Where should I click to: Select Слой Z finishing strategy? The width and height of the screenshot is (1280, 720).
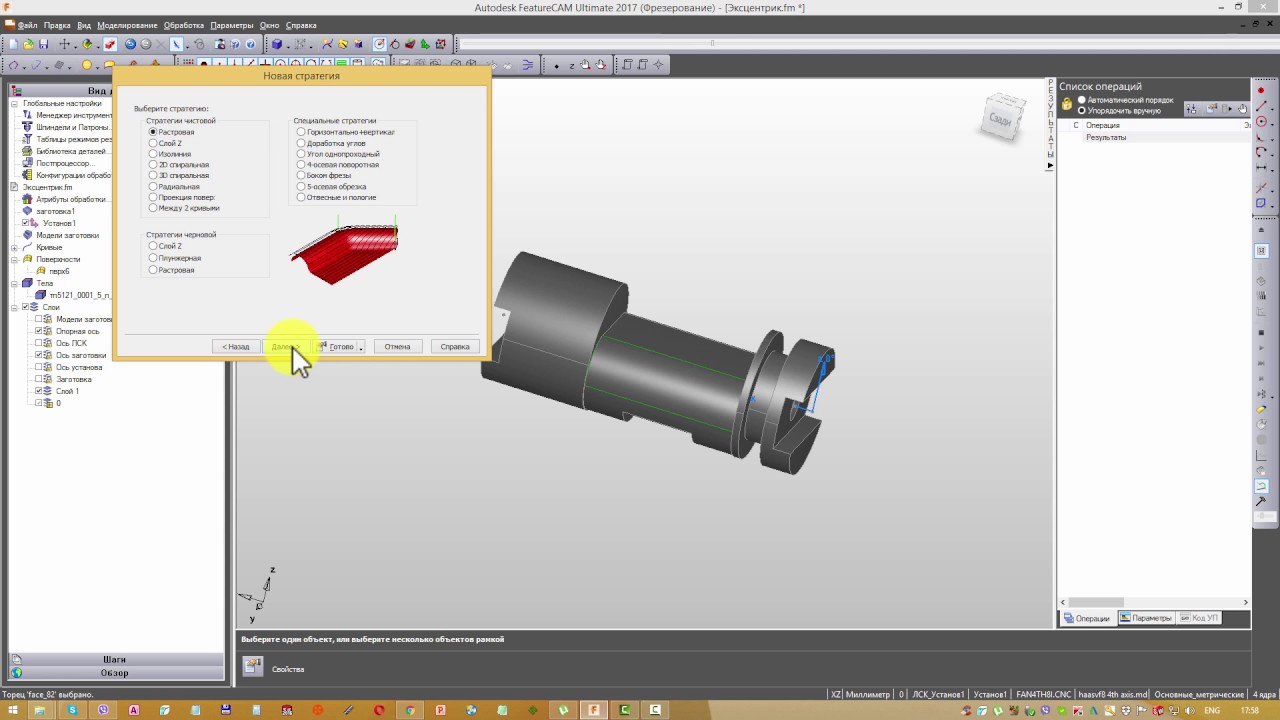153,143
